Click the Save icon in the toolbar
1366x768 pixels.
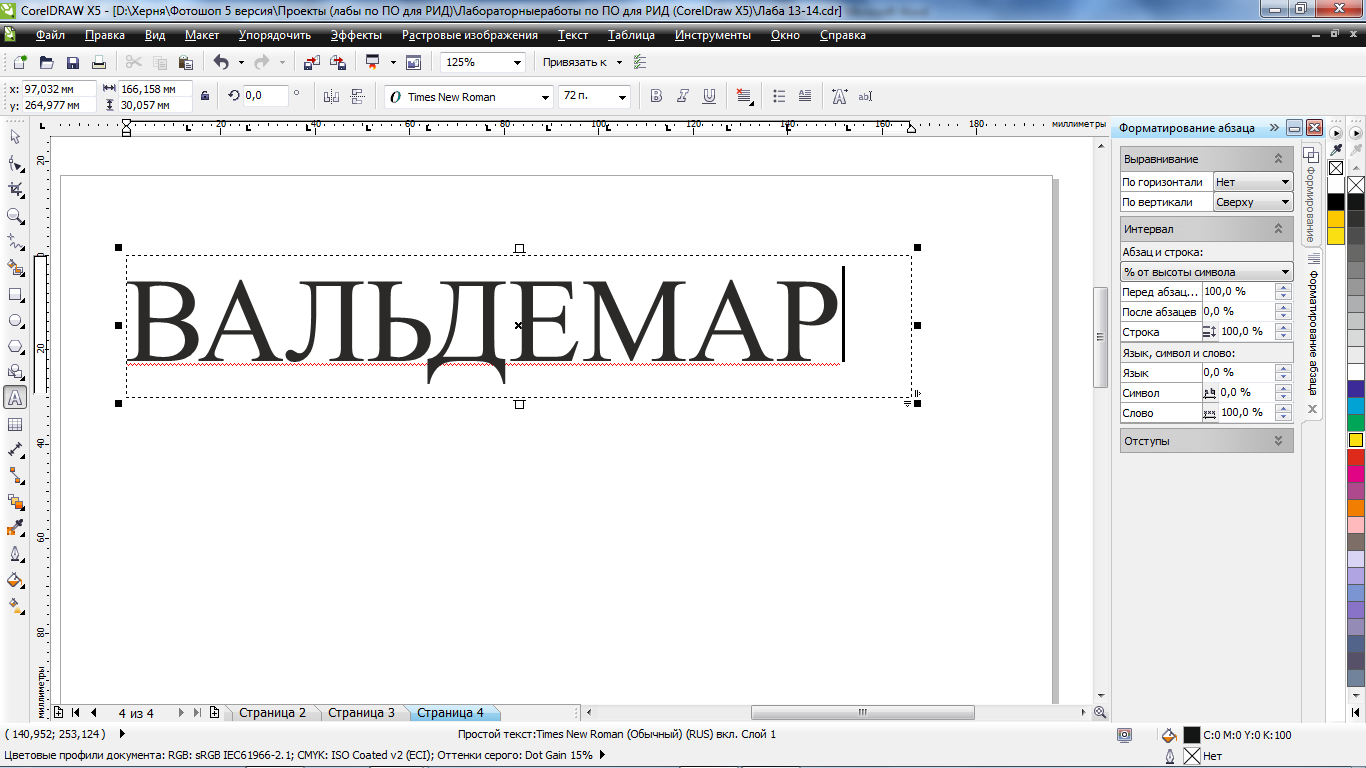73,62
